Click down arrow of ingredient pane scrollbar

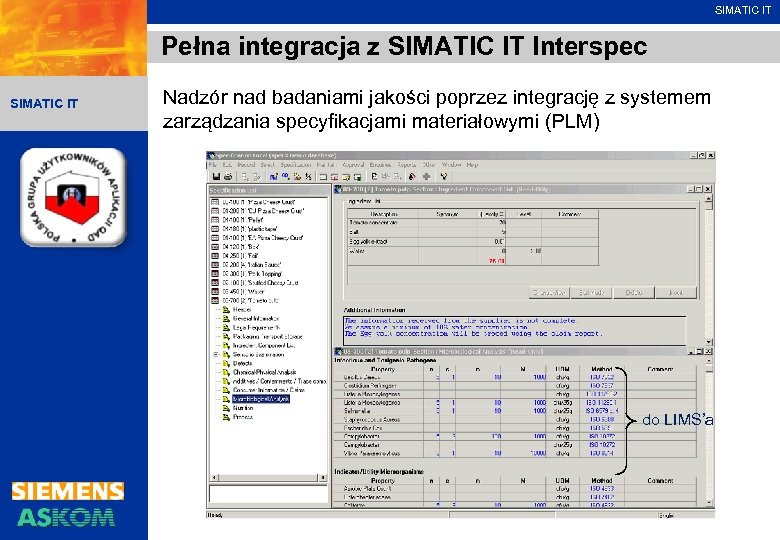pos(709,343)
